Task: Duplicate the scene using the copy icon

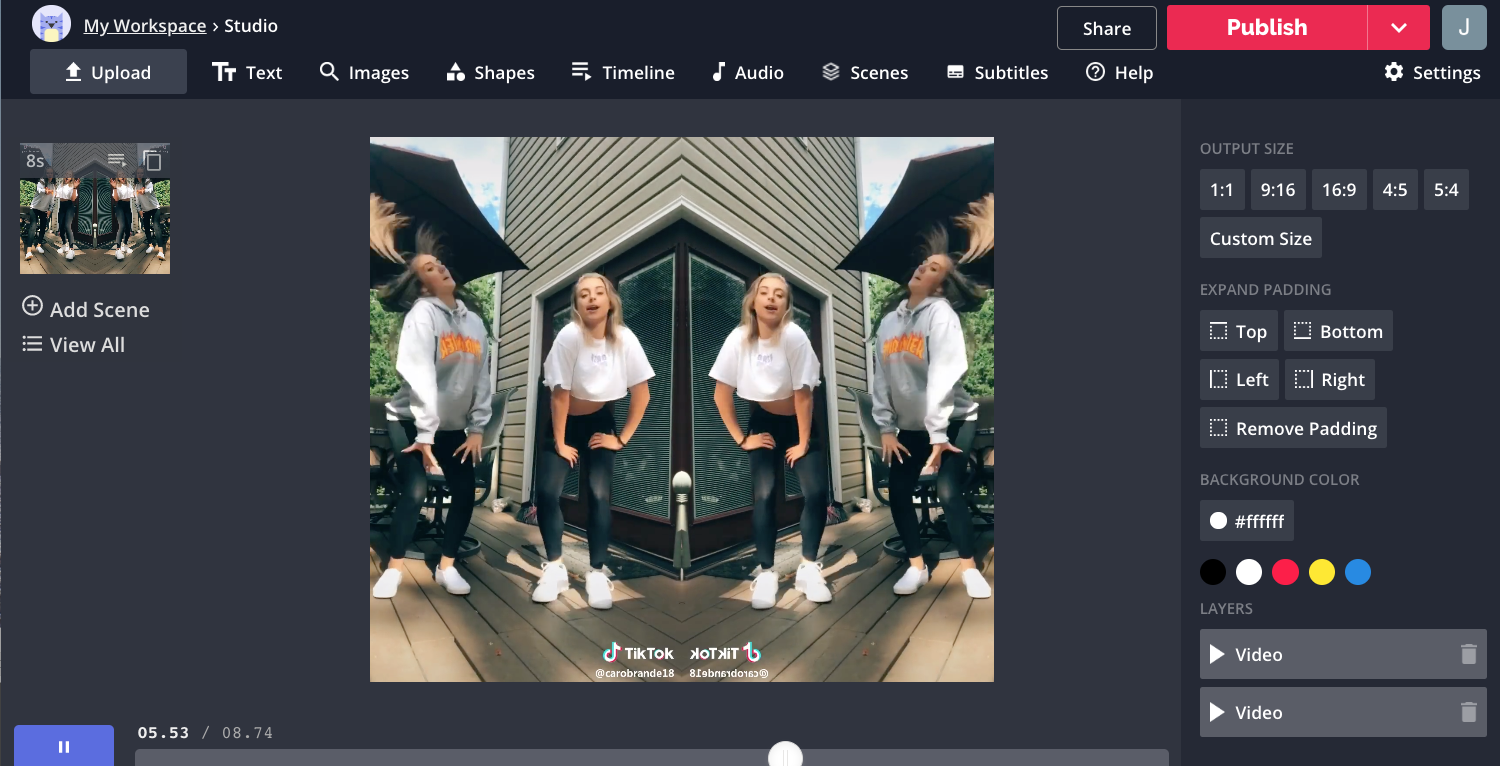Action: [152, 160]
